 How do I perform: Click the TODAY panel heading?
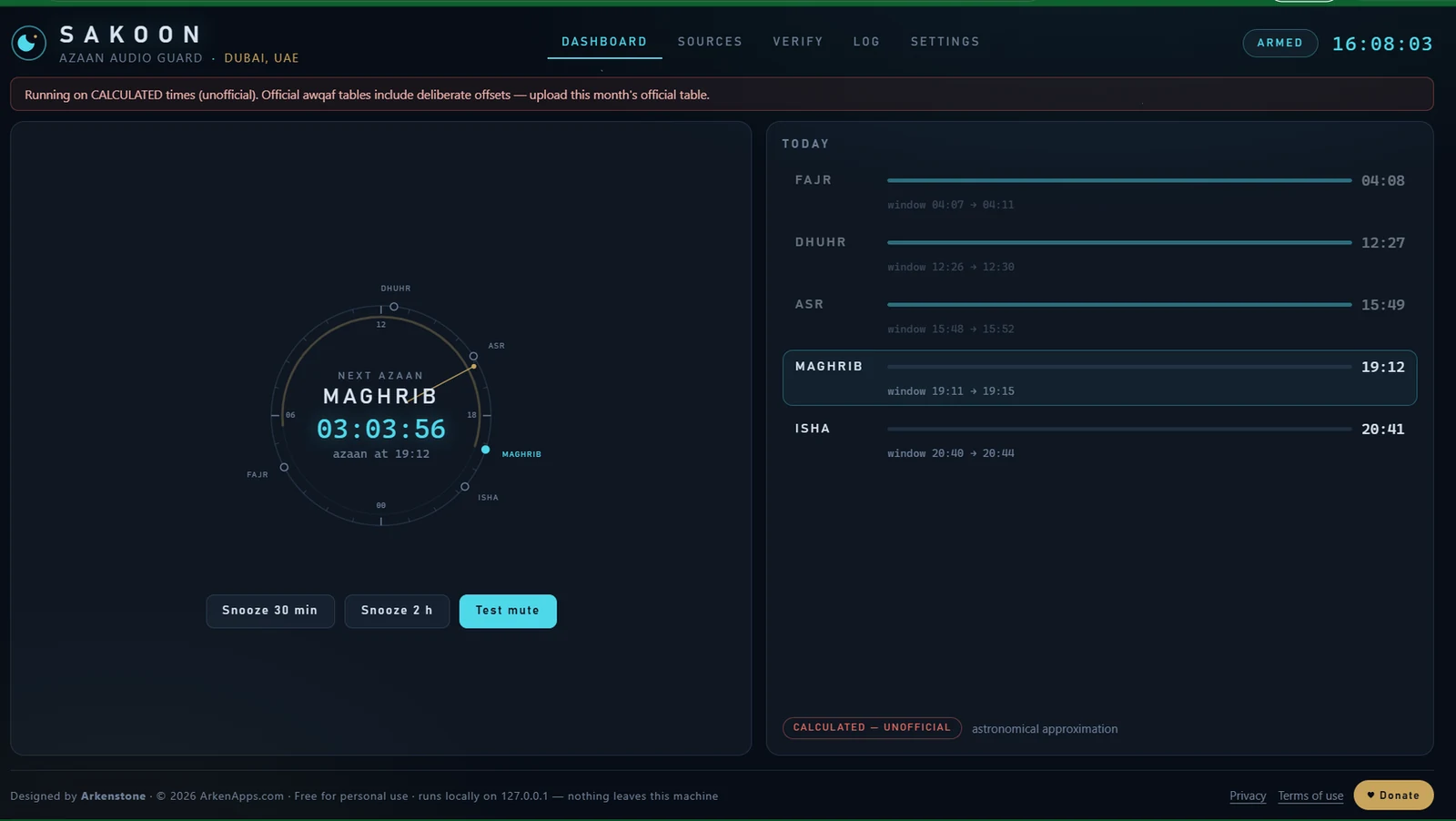point(805,144)
